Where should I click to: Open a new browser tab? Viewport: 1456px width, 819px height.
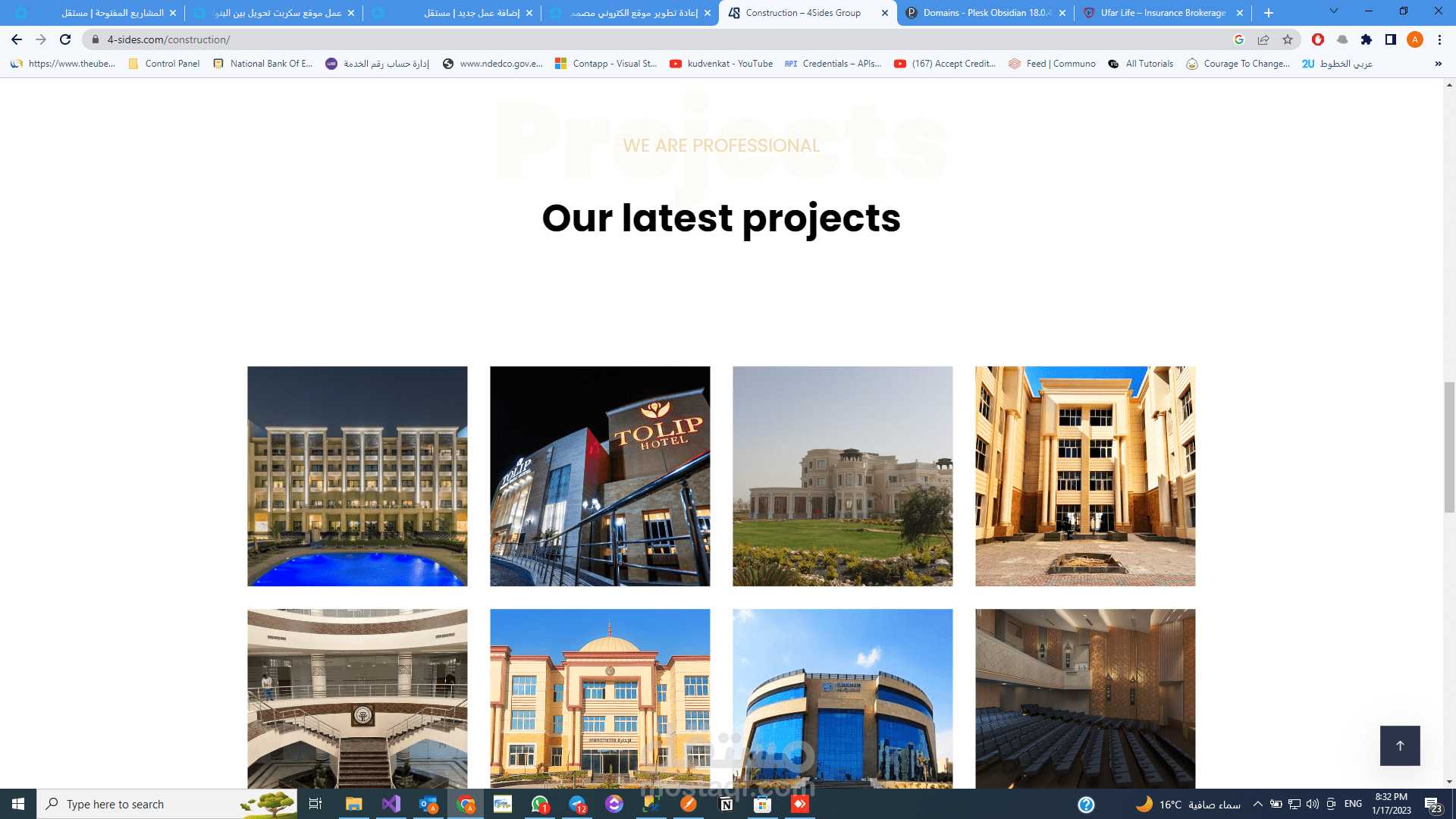pos(1269,13)
